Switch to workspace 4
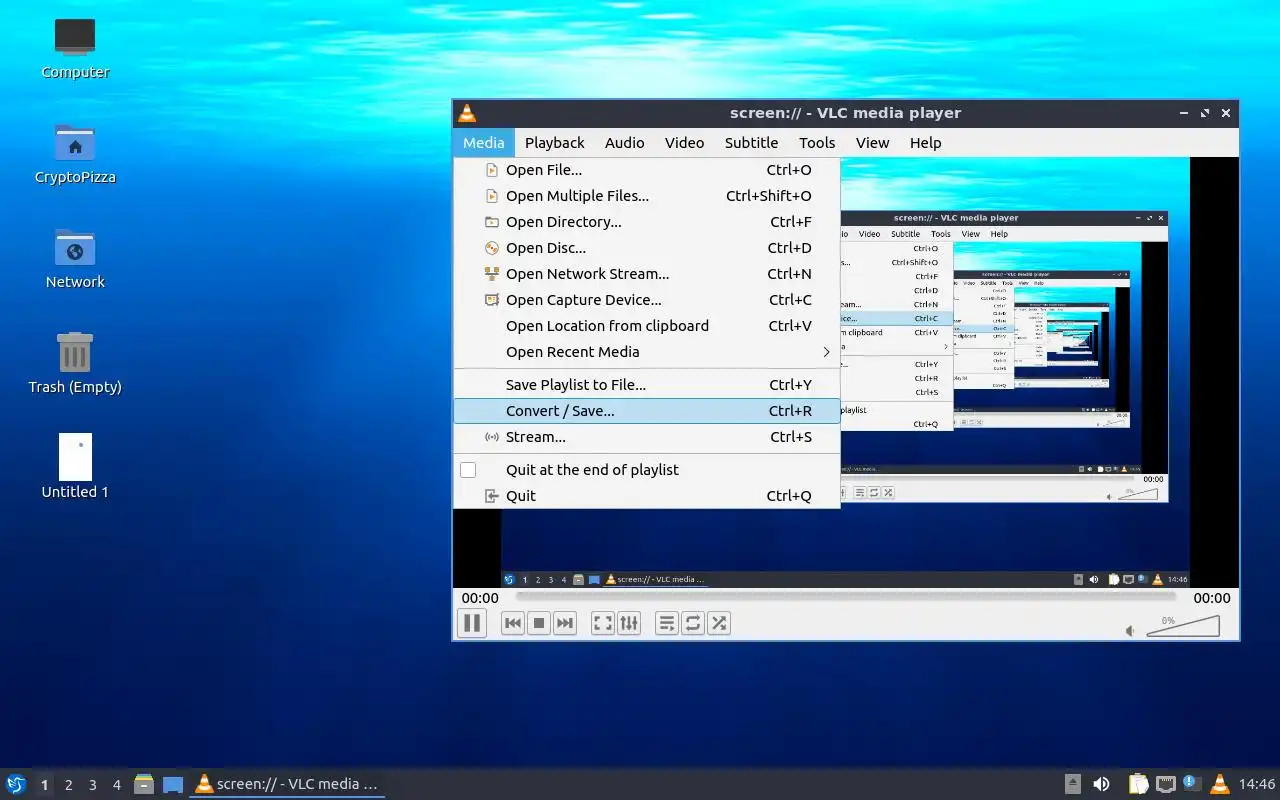Image resolution: width=1280 pixels, height=800 pixels. (116, 785)
